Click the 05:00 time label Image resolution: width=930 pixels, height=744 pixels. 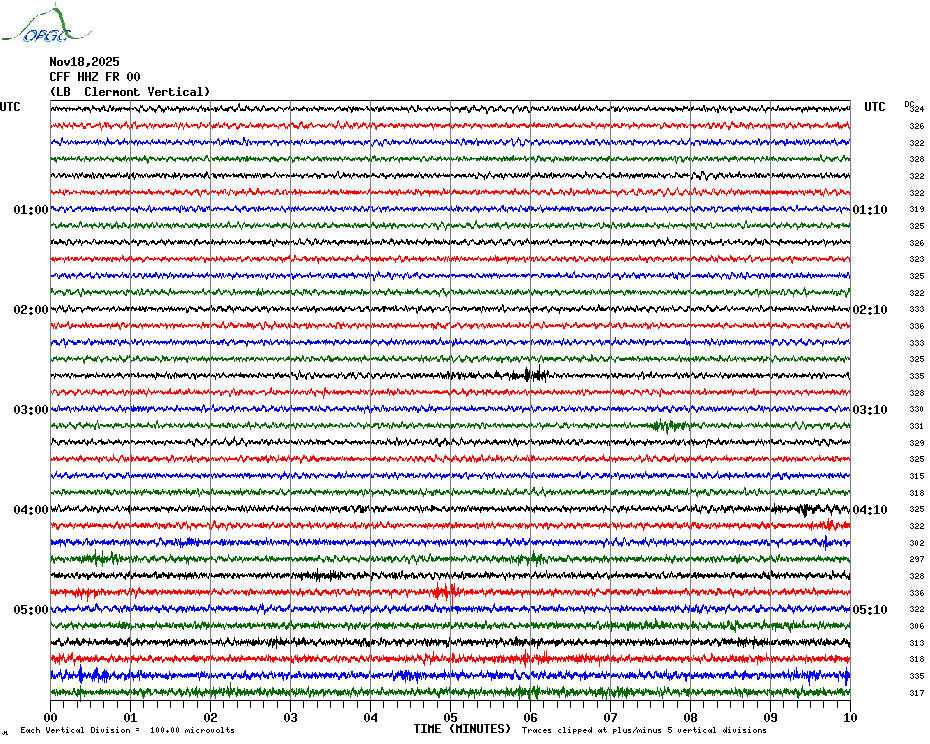click(31, 610)
